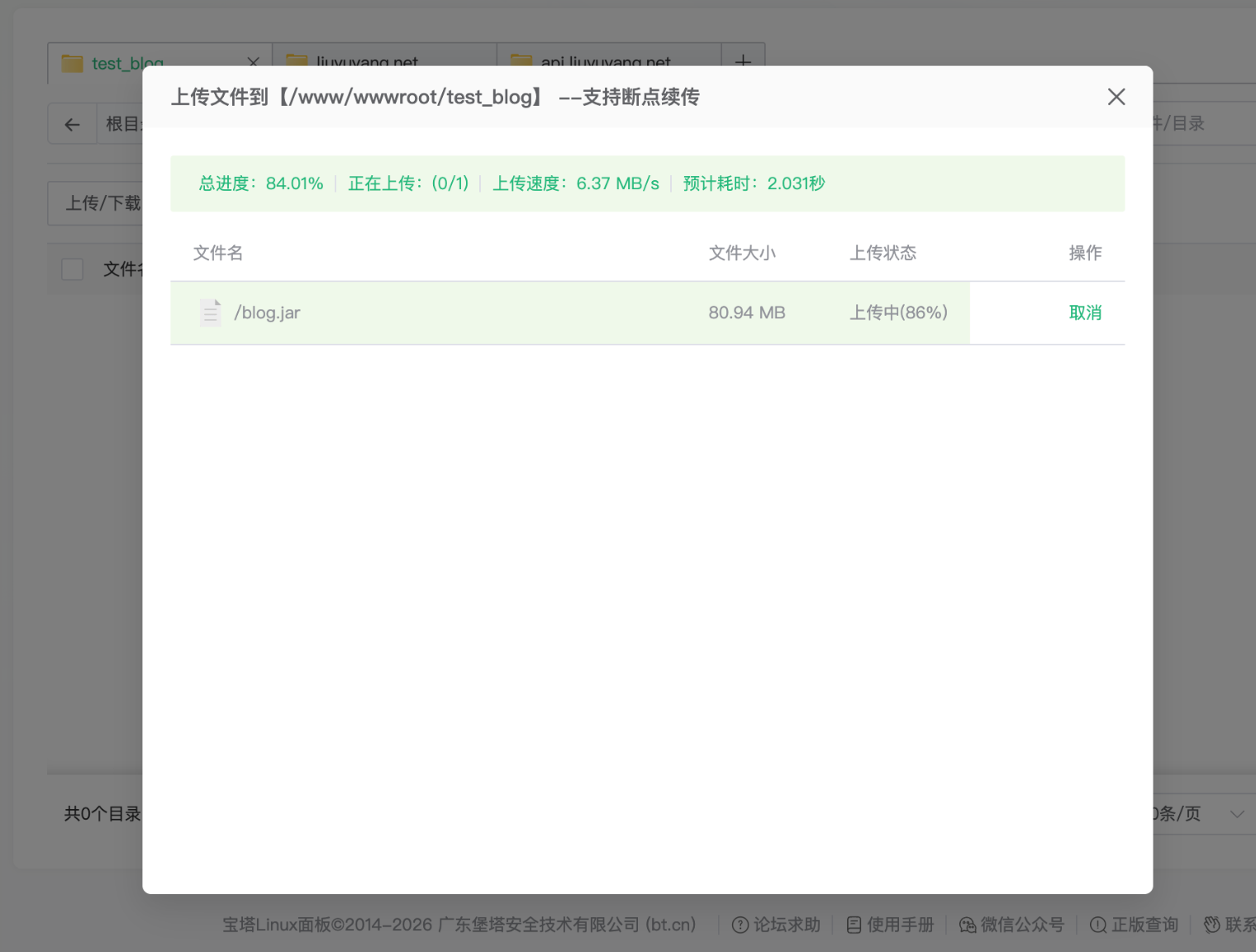1256x952 pixels.
Task: Click the 上传中(86%) upload progress status
Action: tap(898, 313)
